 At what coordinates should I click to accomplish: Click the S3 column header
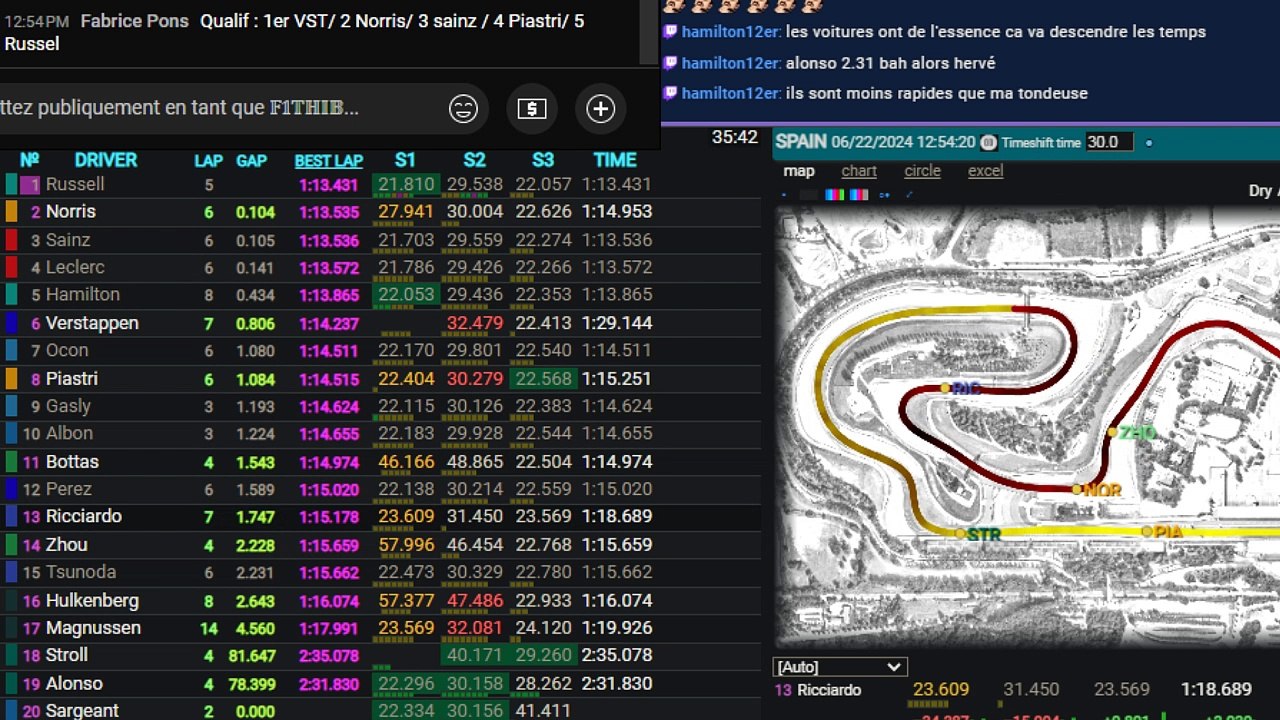[x=543, y=160]
